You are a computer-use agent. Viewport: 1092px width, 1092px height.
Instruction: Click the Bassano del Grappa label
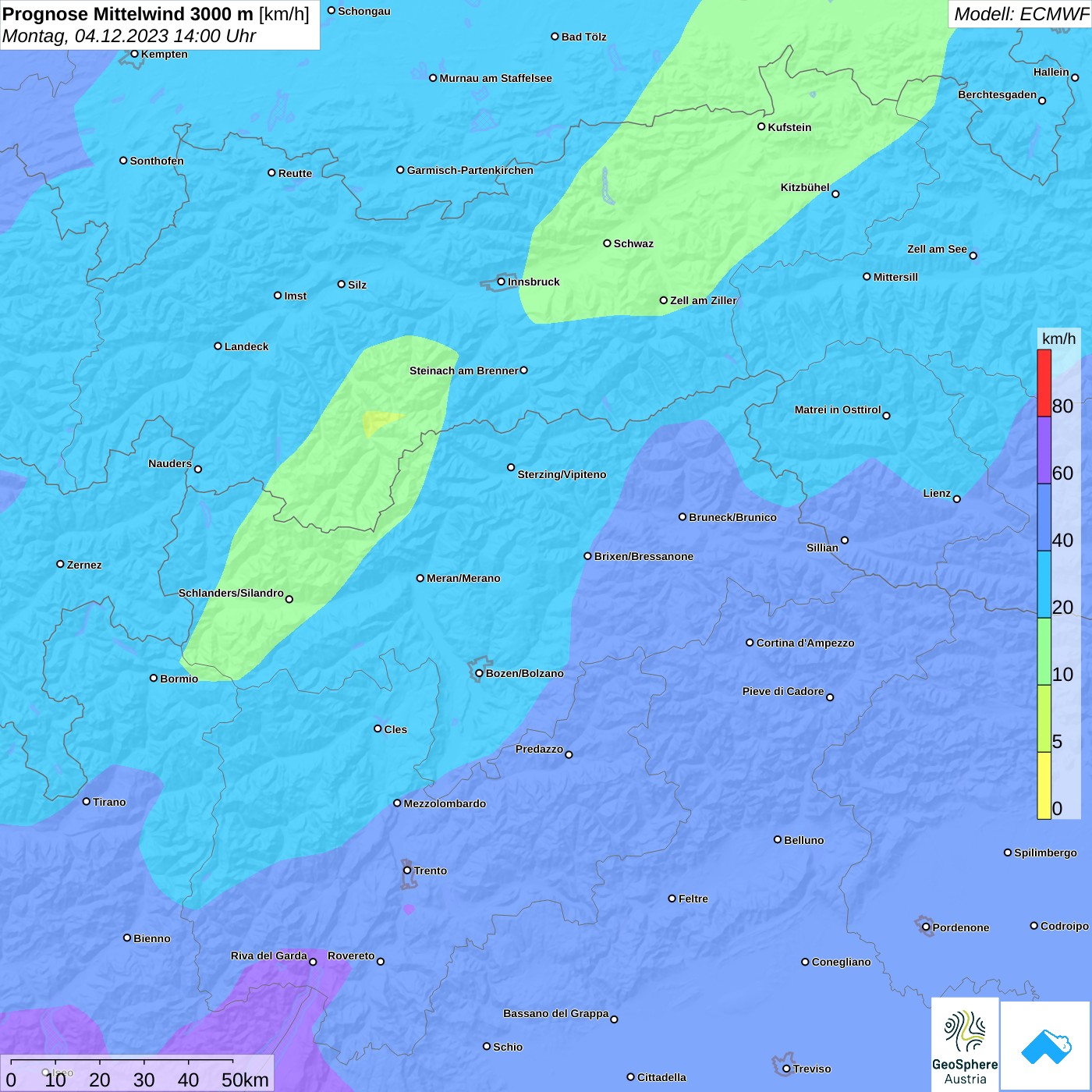555,1013
